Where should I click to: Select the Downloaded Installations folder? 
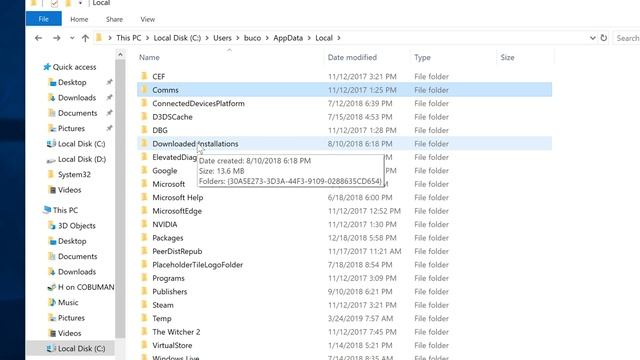click(344, 144)
